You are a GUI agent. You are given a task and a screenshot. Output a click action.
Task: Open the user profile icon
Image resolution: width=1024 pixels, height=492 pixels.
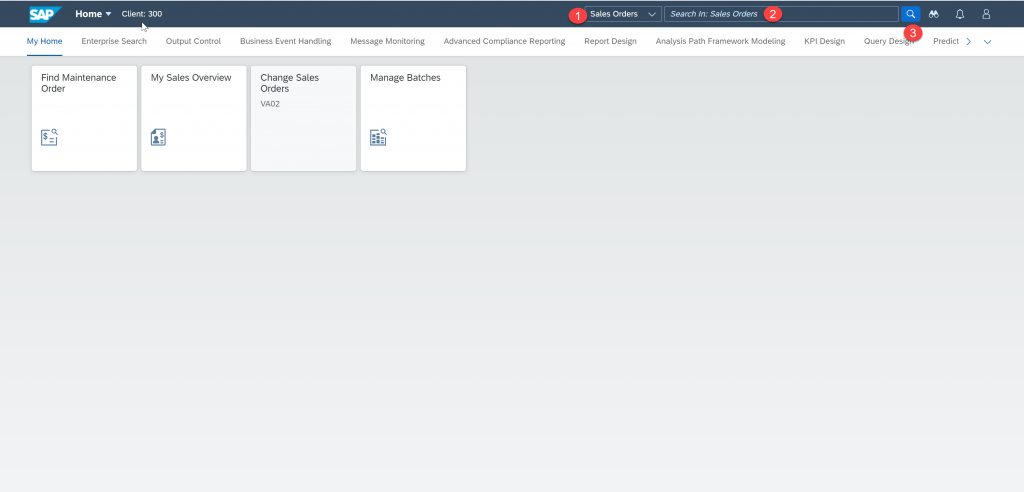coord(986,14)
